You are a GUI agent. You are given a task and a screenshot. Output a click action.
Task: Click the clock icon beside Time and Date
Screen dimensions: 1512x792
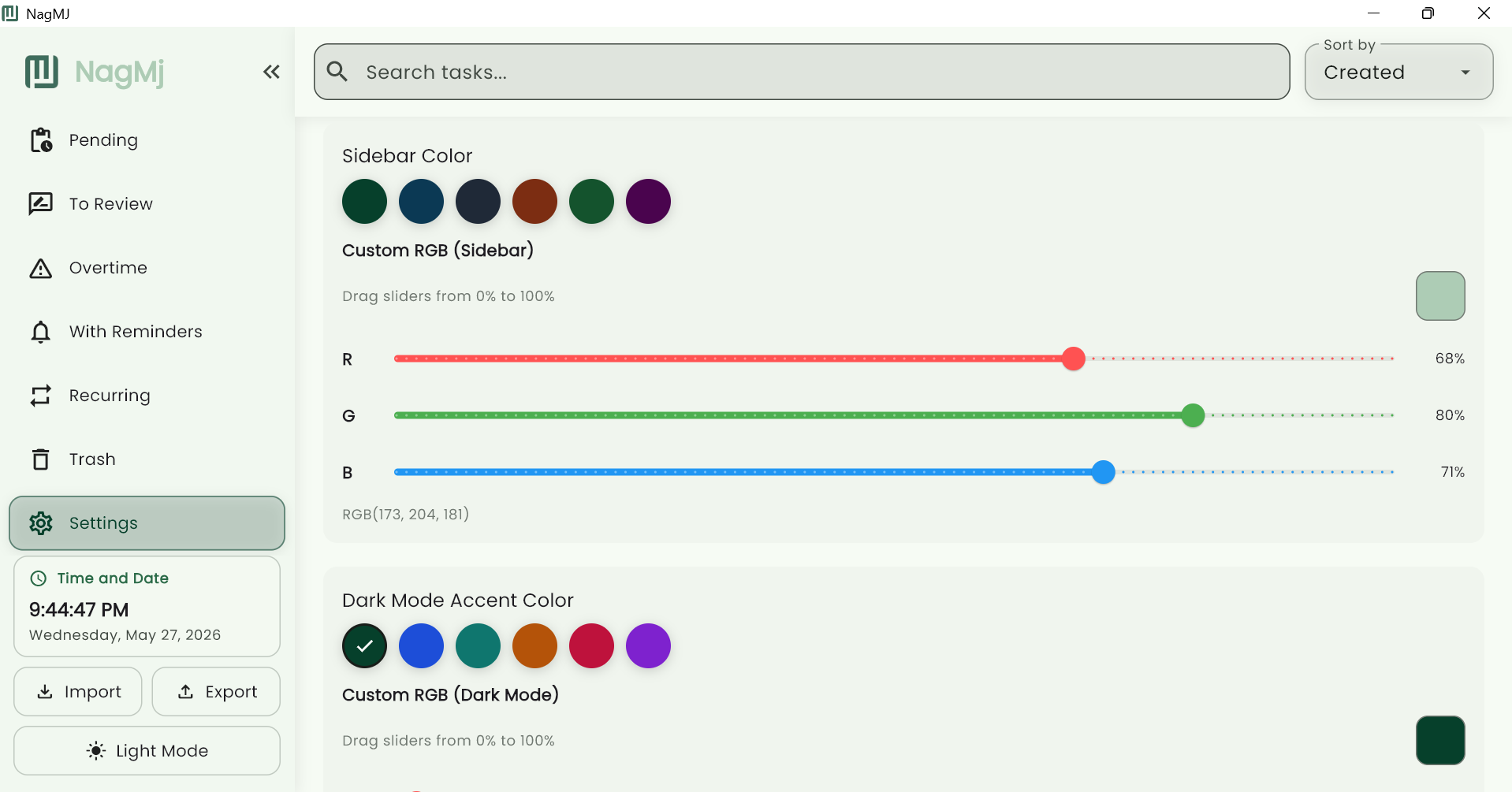(38, 578)
